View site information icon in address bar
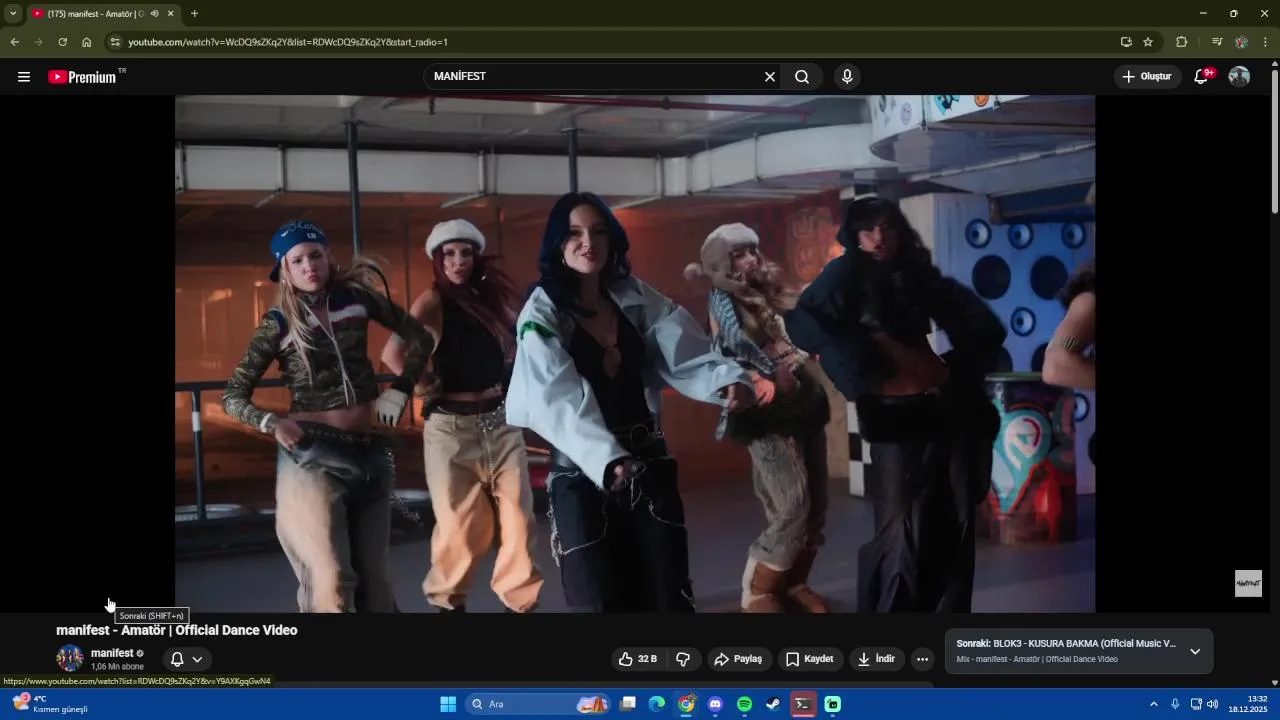The width and height of the screenshot is (1280, 720). [x=115, y=42]
